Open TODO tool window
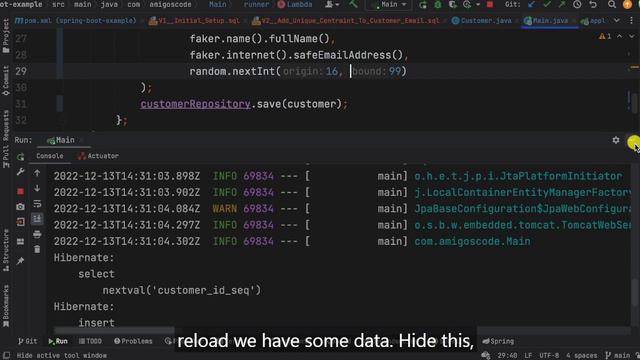 coord(90,341)
